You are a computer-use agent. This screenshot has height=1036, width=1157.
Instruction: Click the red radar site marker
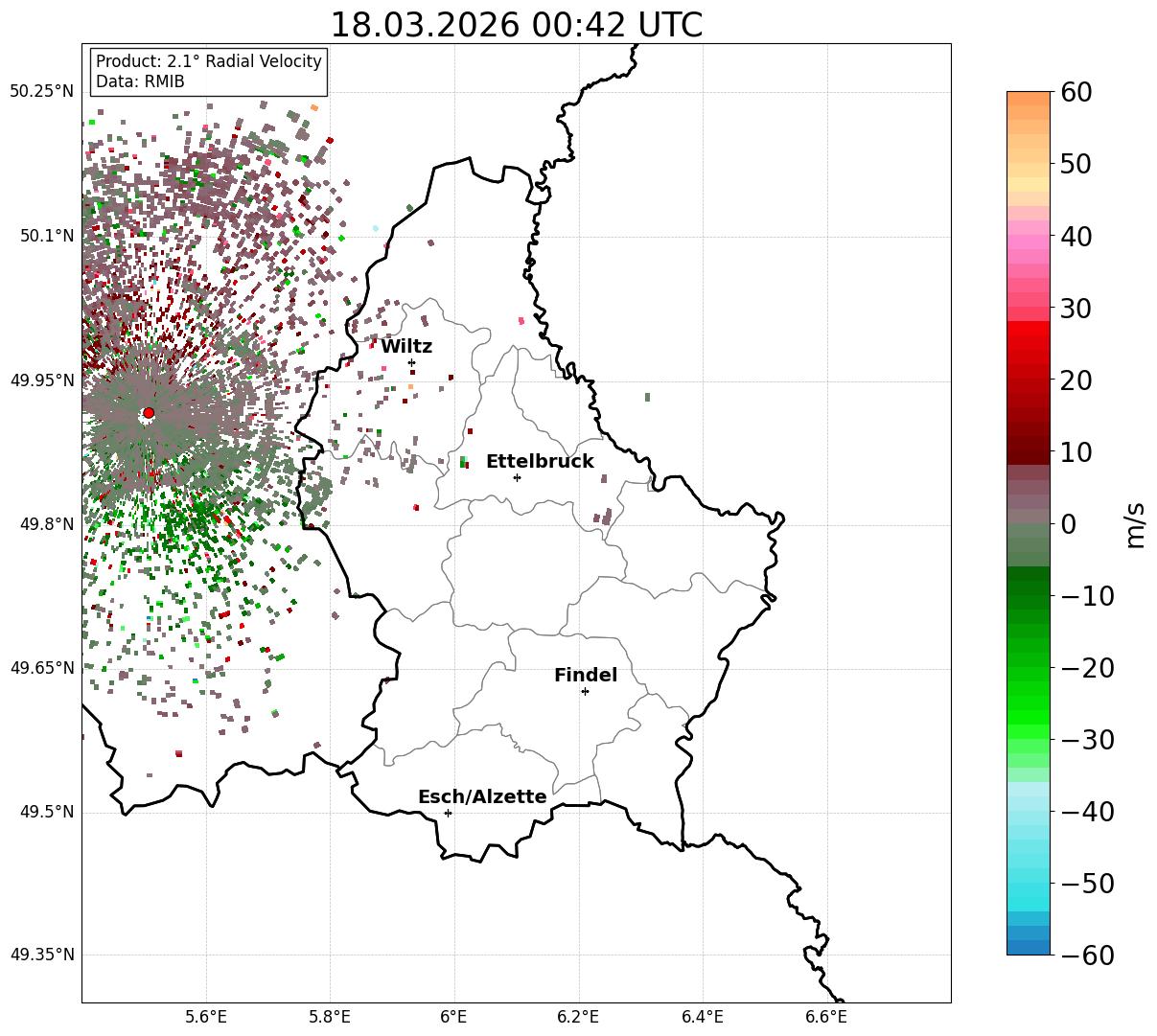(148, 413)
